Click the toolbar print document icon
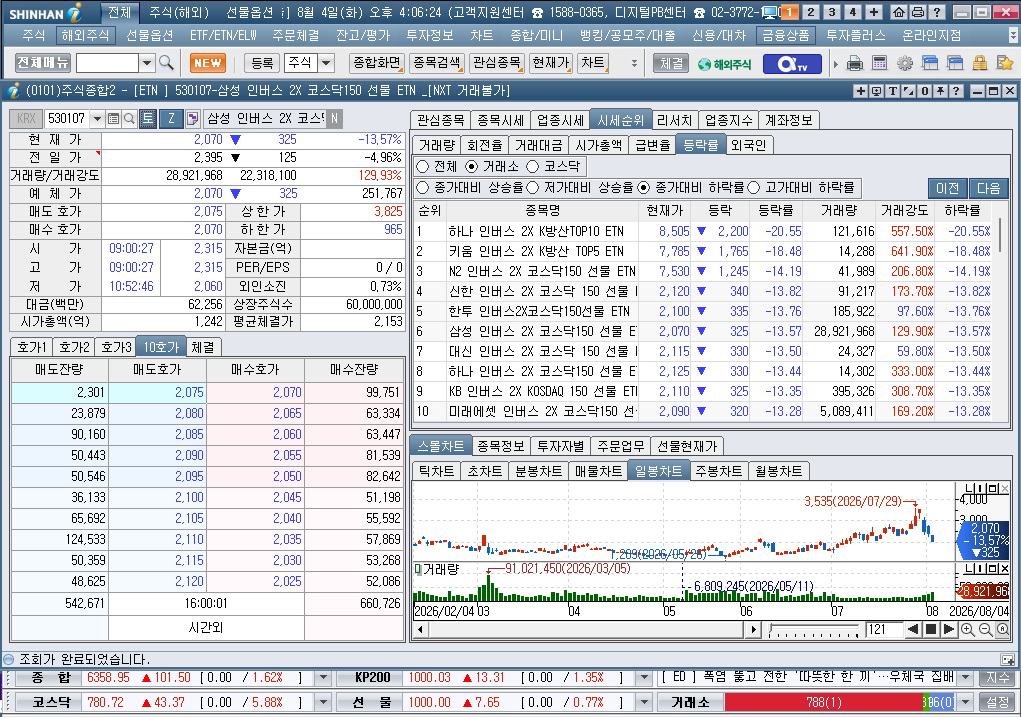The height and width of the screenshot is (717, 1021). pos(855,63)
